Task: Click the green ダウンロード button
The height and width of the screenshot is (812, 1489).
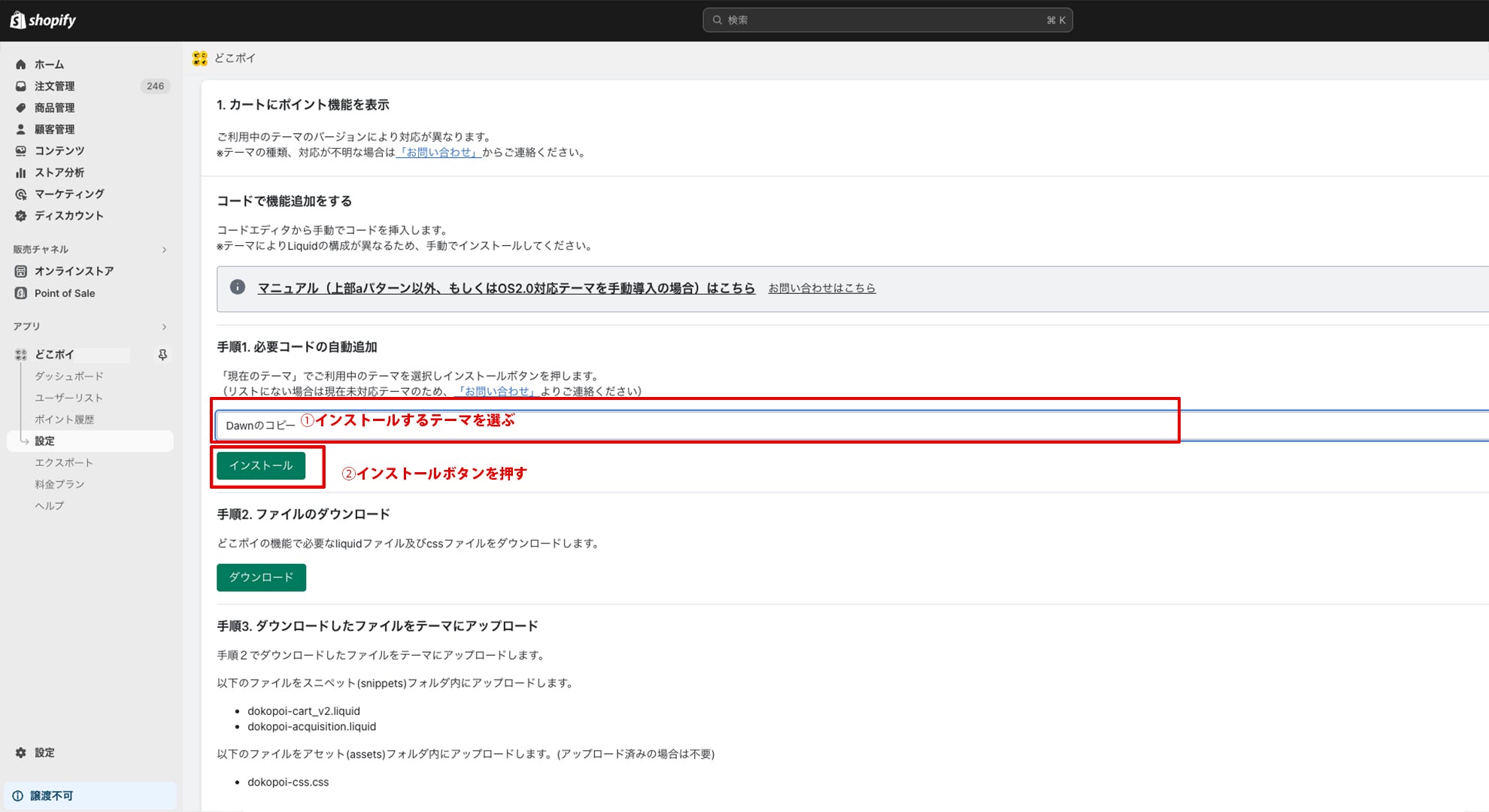Action: pos(261,577)
